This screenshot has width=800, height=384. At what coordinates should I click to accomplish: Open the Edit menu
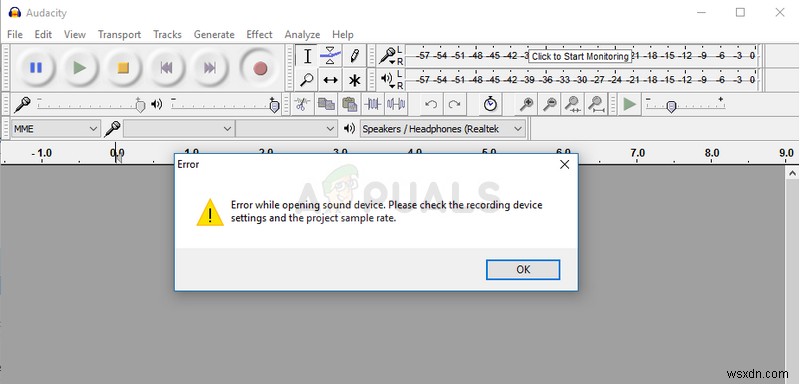[43, 34]
